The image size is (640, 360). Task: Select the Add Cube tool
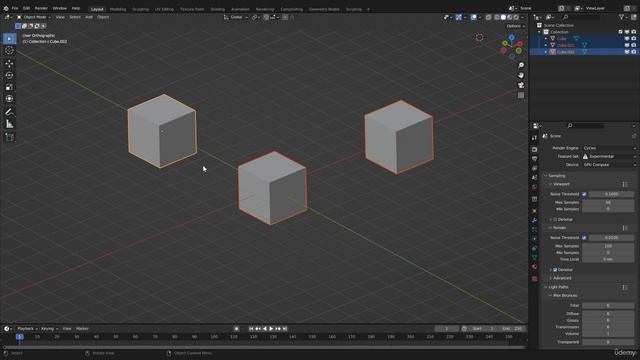tap(9, 137)
